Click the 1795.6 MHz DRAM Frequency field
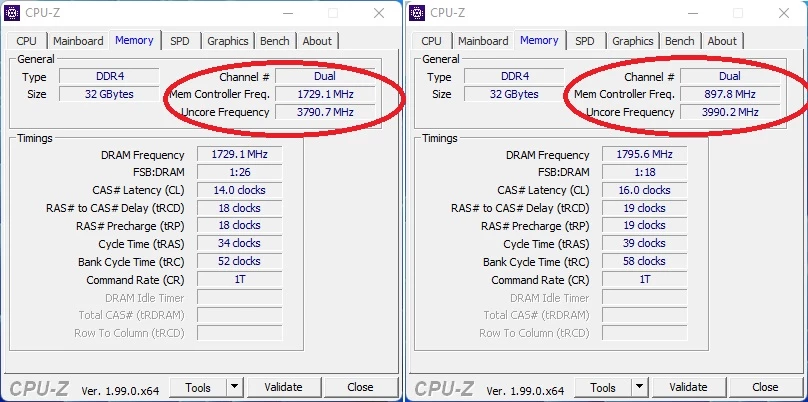This screenshot has width=808, height=402. point(645,155)
